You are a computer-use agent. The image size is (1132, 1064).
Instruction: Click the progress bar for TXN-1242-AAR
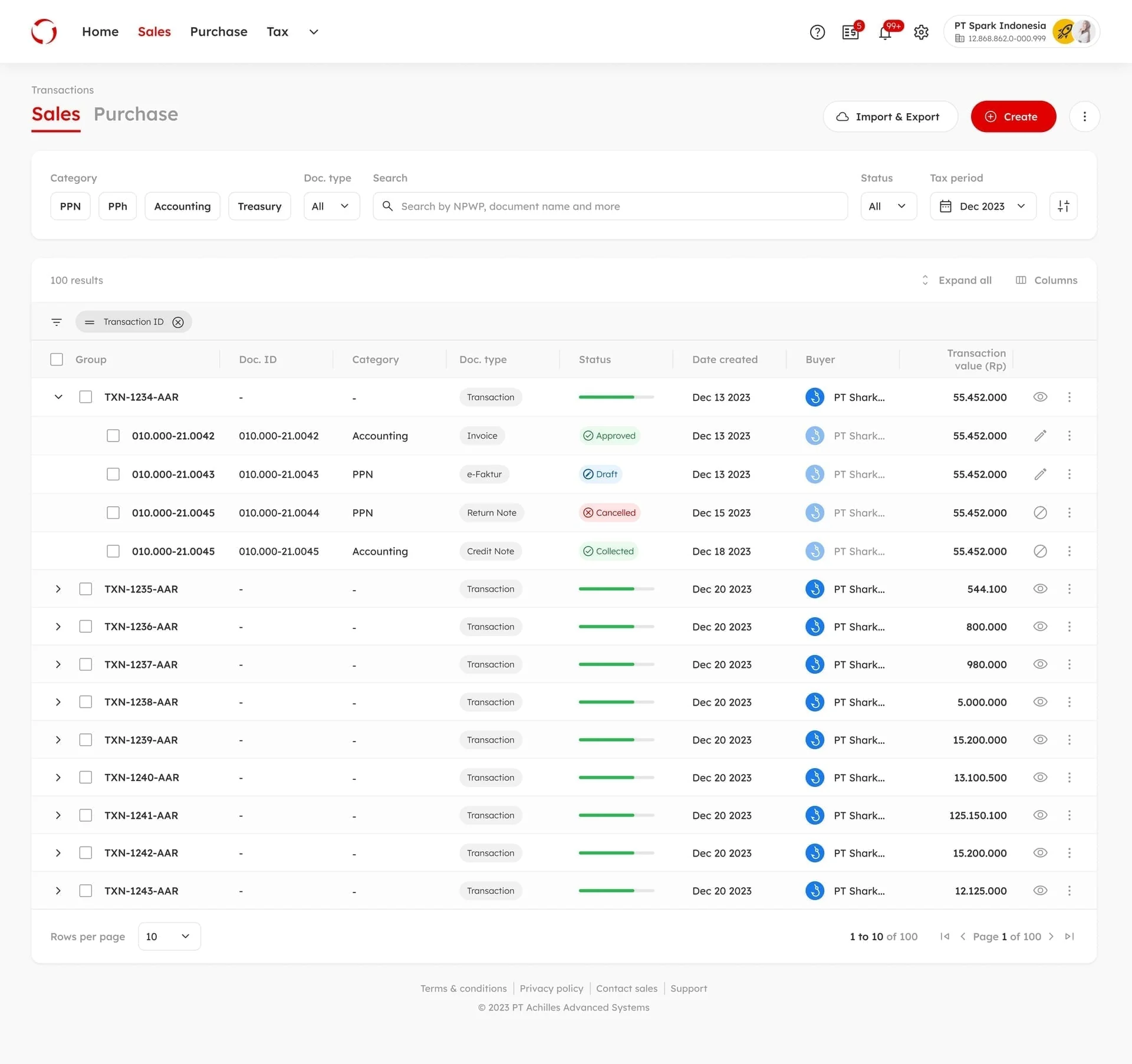[616, 853]
